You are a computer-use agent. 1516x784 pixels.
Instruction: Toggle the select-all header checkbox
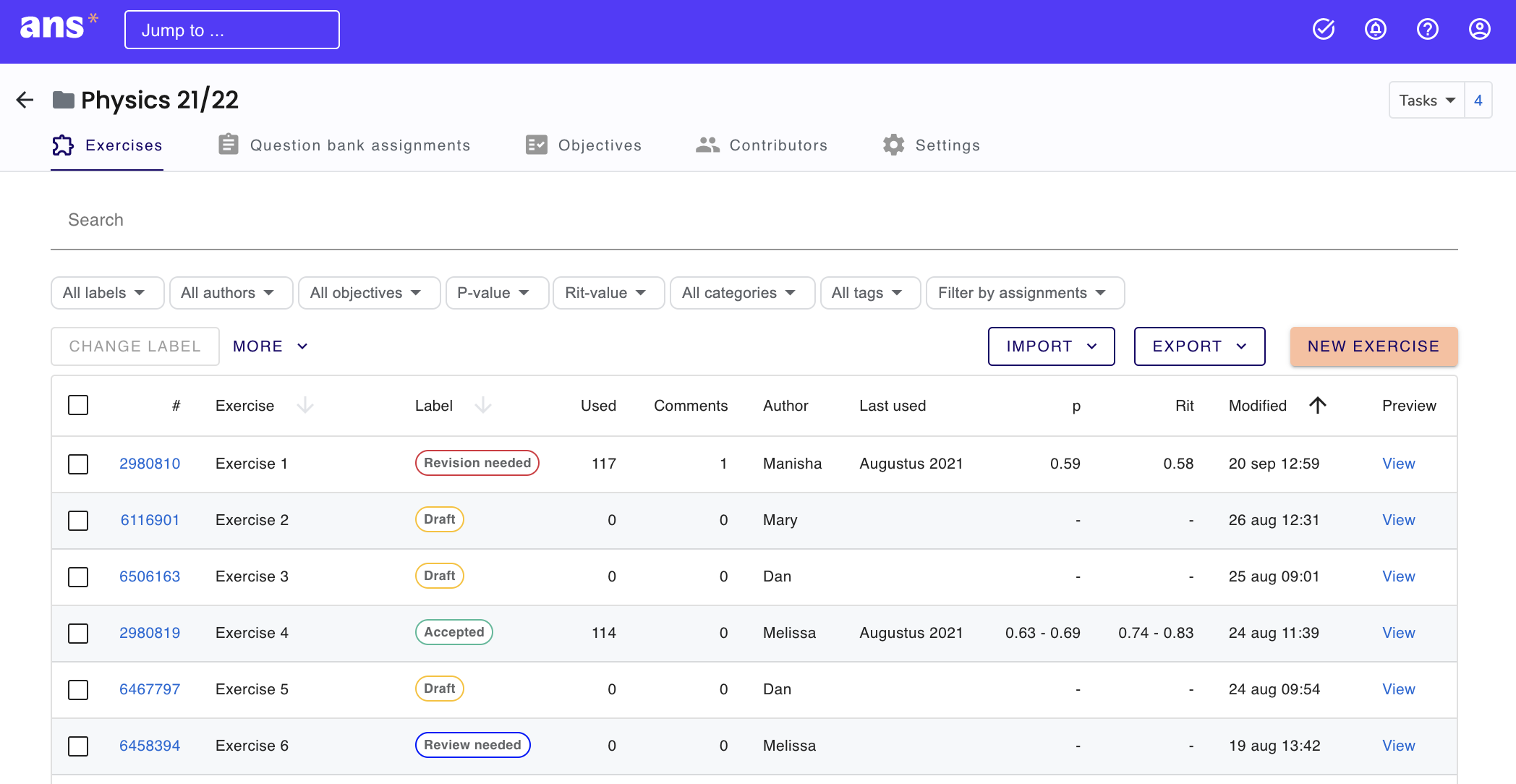(78, 405)
